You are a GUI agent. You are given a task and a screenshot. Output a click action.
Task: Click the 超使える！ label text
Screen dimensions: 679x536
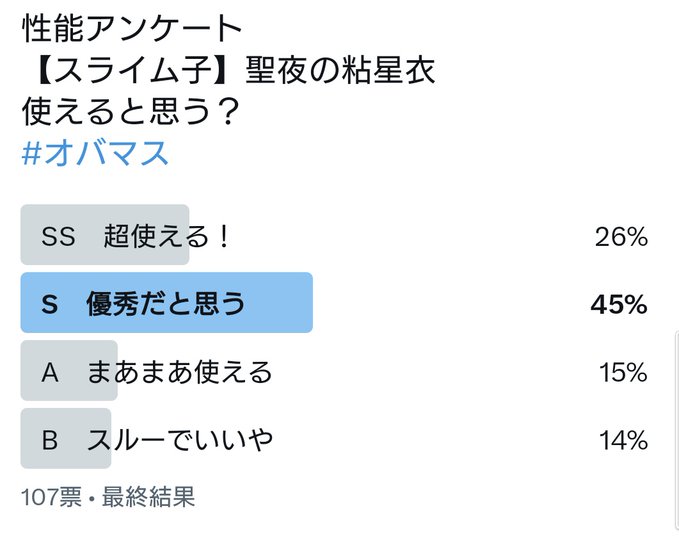pyautogui.click(x=167, y=237)
